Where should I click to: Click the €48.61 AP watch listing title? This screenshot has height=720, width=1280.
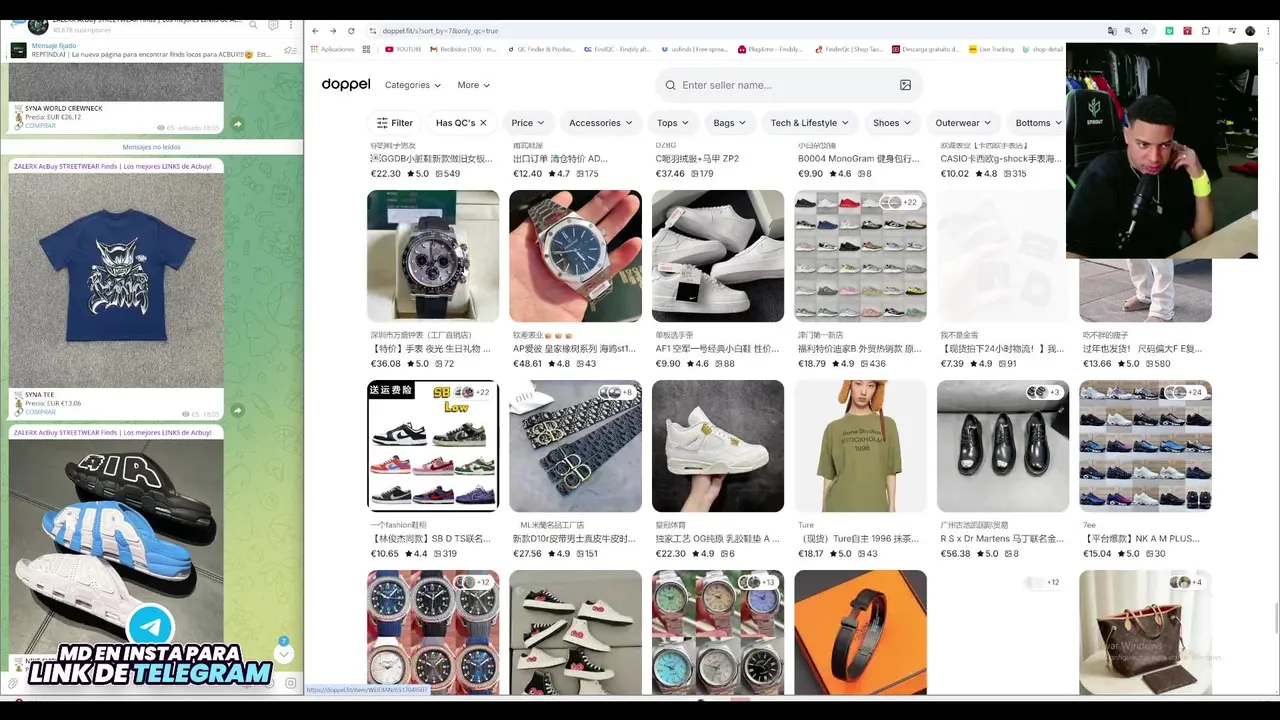tap(575, 349)
